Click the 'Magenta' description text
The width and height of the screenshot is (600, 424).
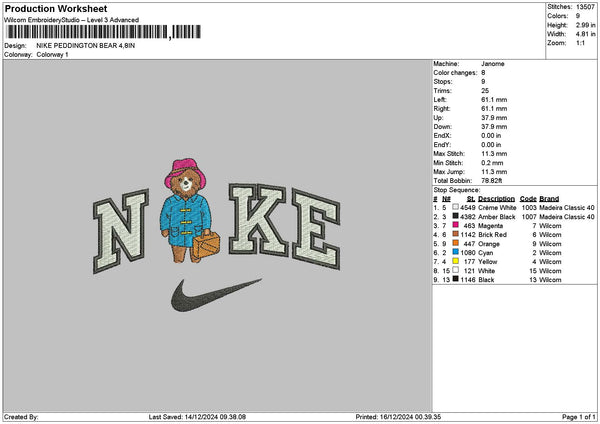(491, 225)
